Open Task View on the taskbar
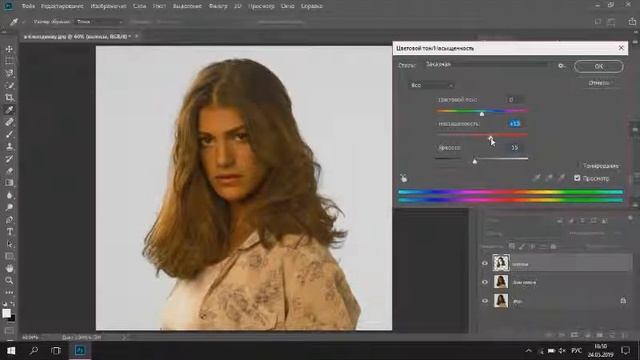640x360 pixels. pyautogui.click(x=56, y=350)
